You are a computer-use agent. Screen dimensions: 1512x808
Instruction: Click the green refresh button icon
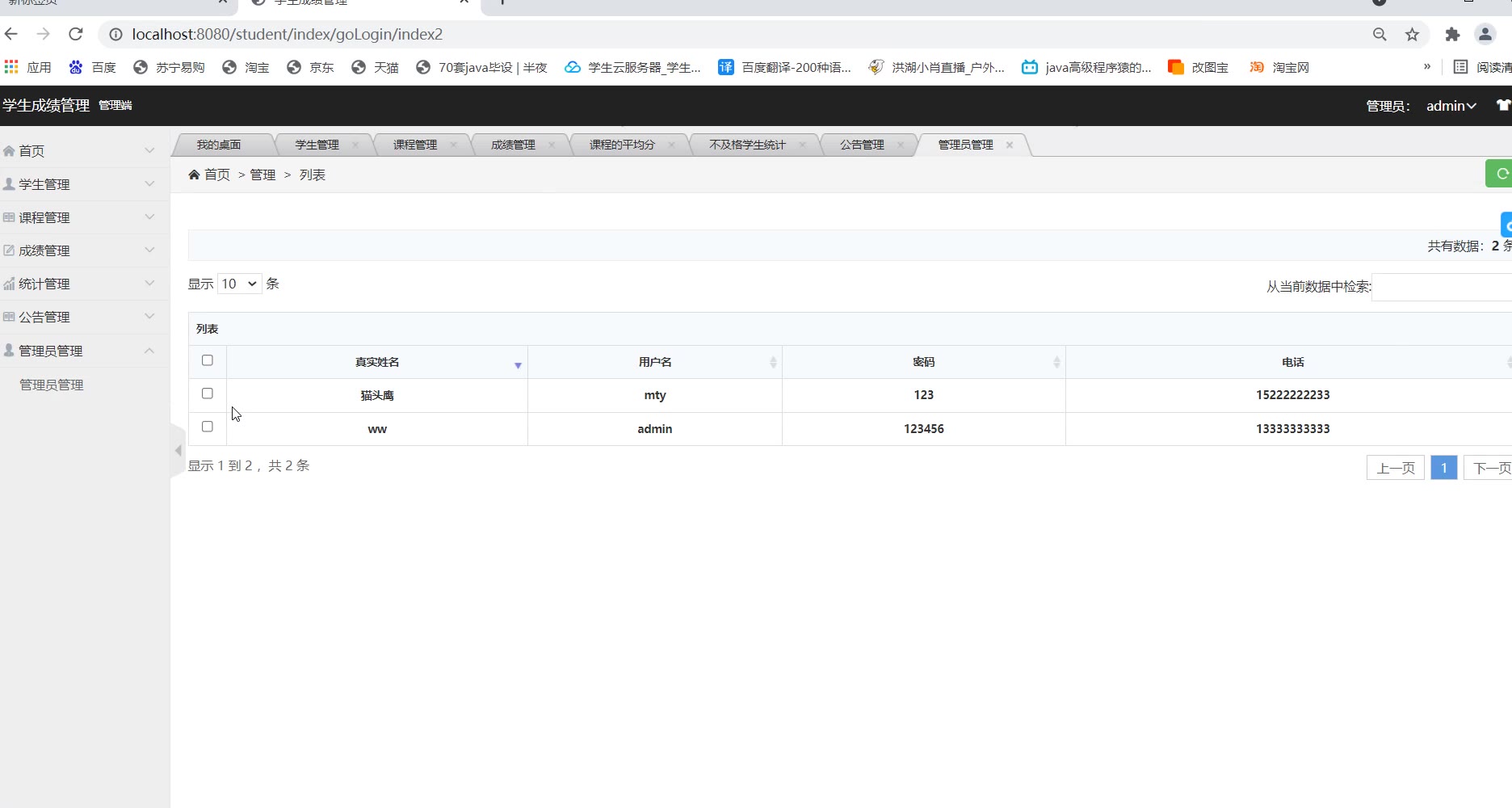click(1501, 174)
